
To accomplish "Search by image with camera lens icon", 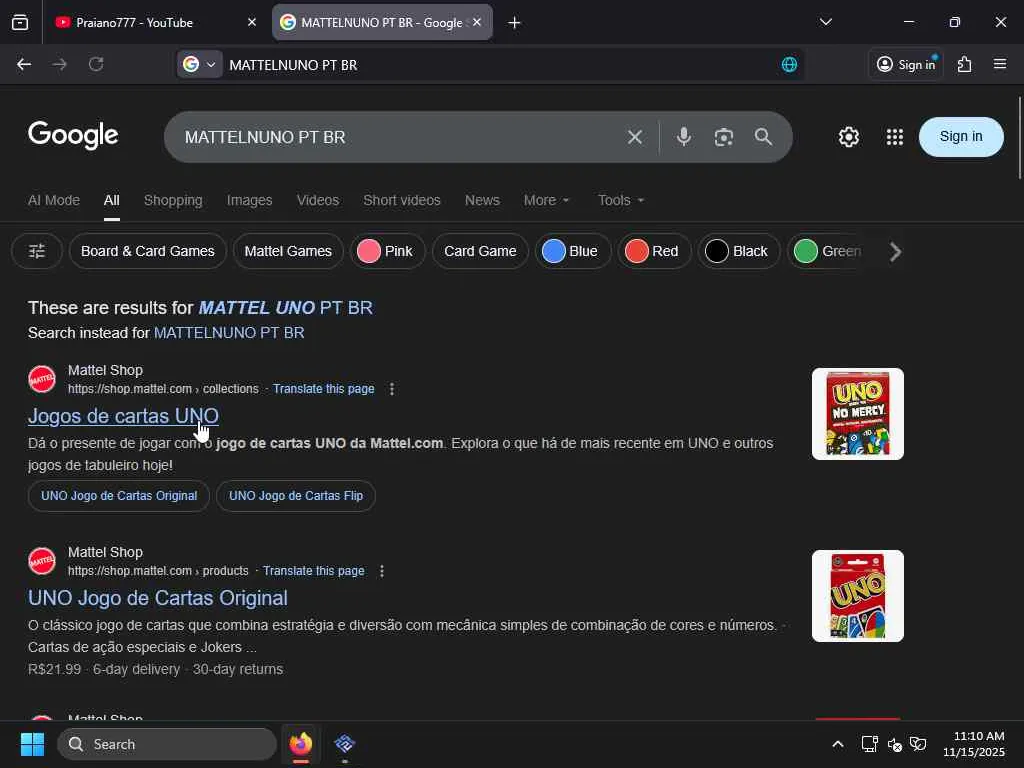I will point(724,137).
